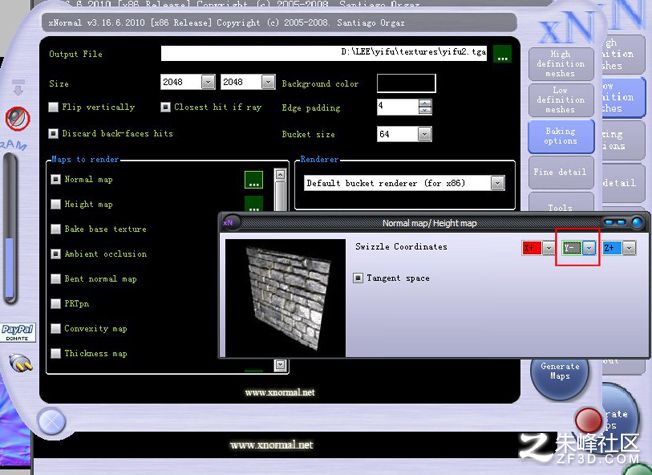Screen dimensions: 652x475
Task: Click the Edge padding value field
Action: 397,107
